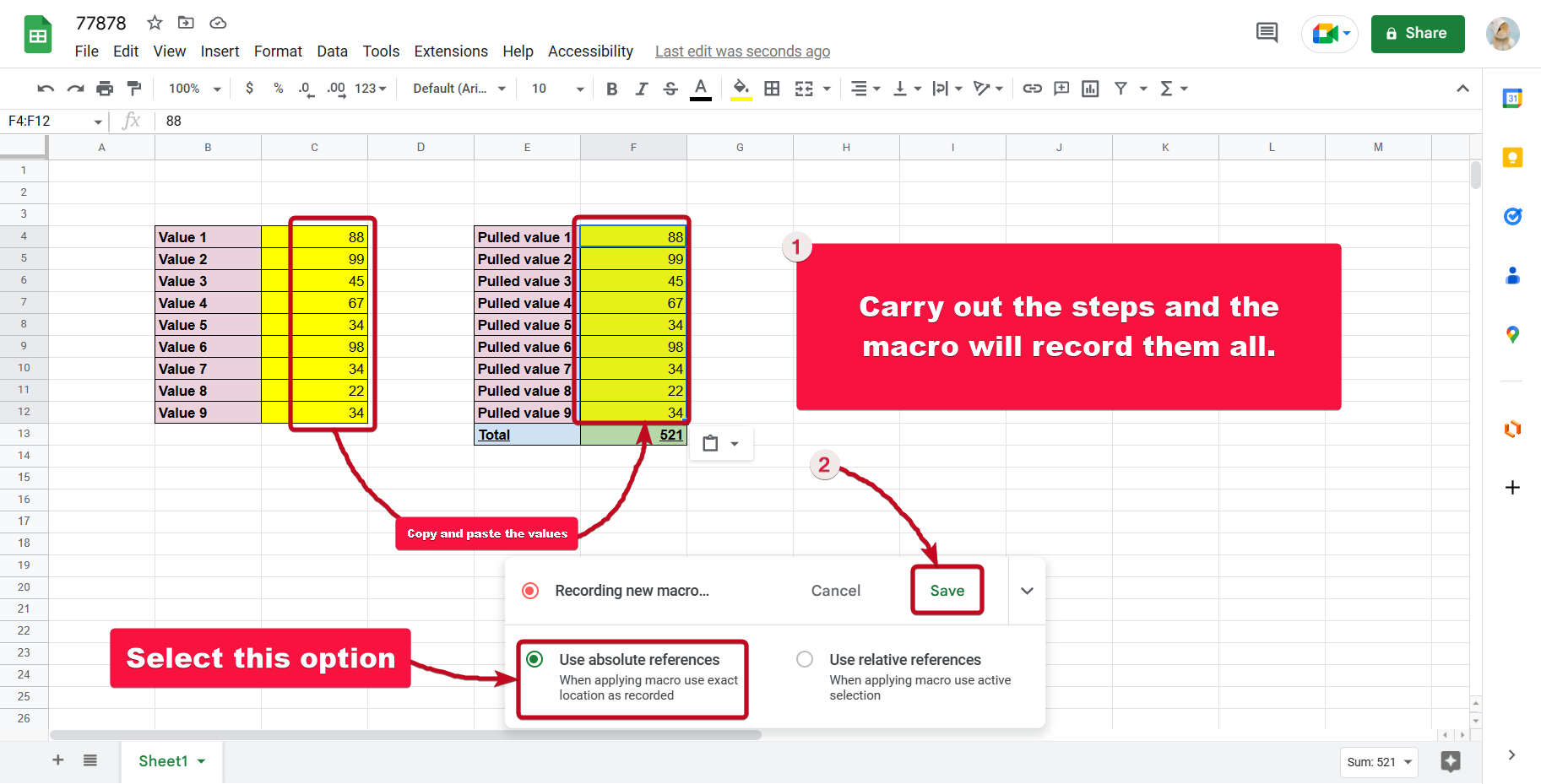This screenshot has width=1541, height=784.
Task: Apply currency format
Action: [249, 88]
